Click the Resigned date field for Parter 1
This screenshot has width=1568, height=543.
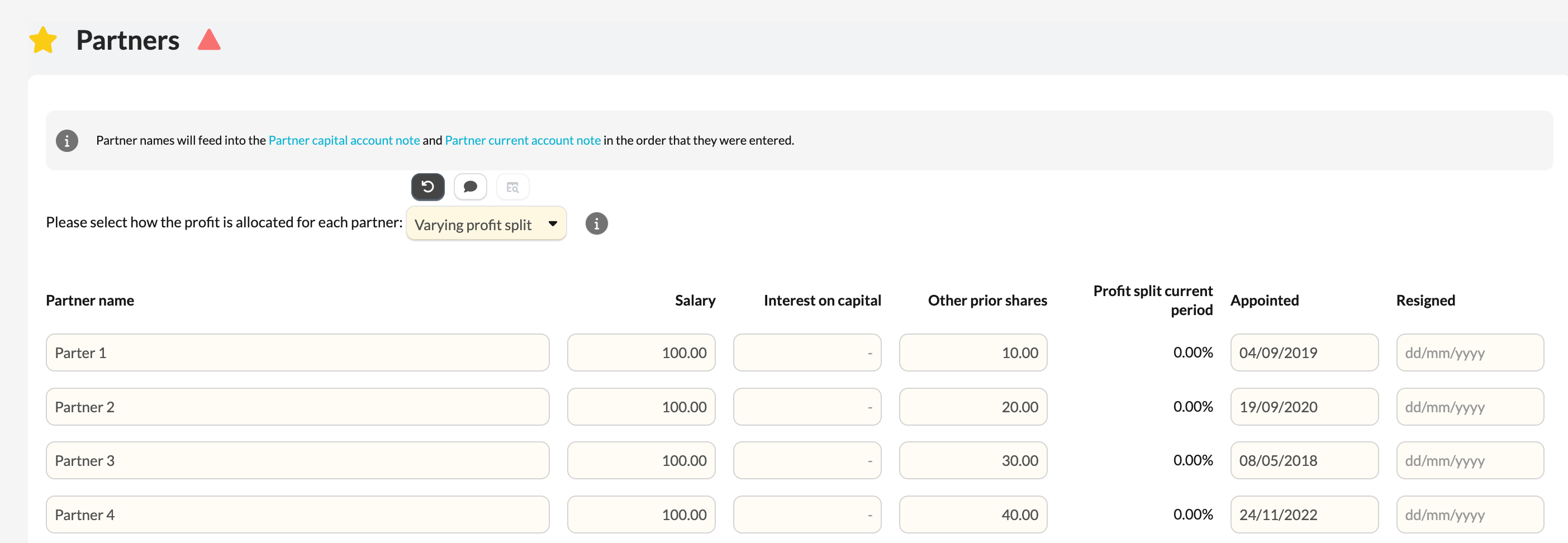click(x=1470, y=353)
